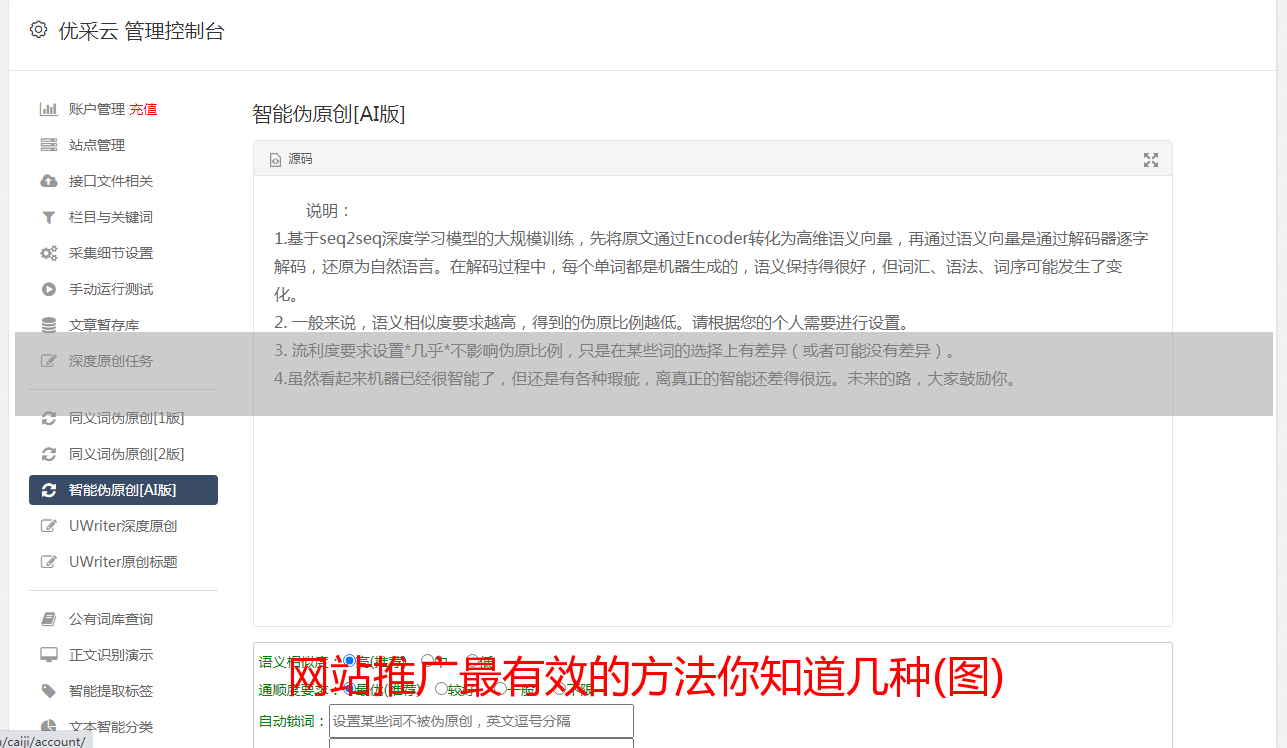This screenshot has width=1287, height=748.
Task: Click the tag icon for 智能提取标签
Action: point(48,691)
